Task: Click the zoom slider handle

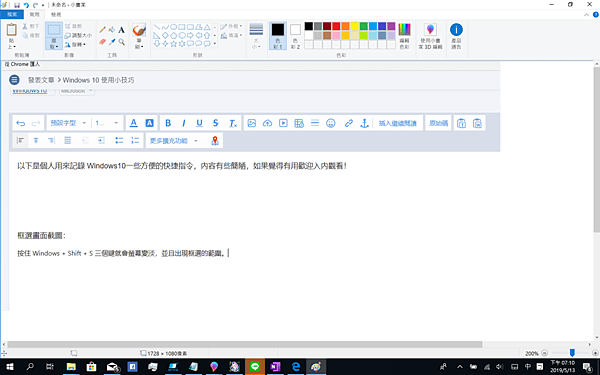Action: click(x=572, y=353)
